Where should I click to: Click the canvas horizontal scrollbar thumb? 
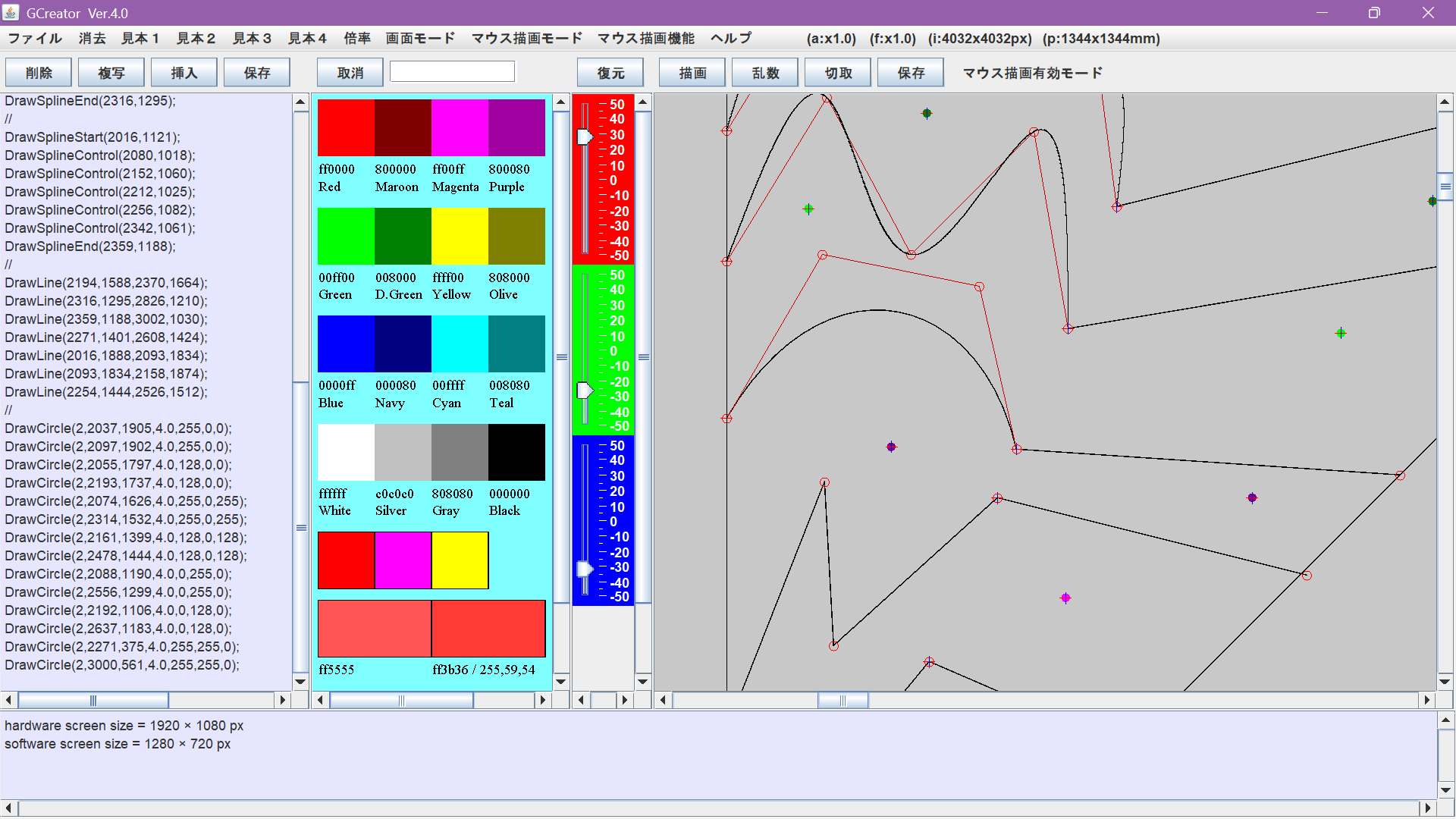pos(843,700)
